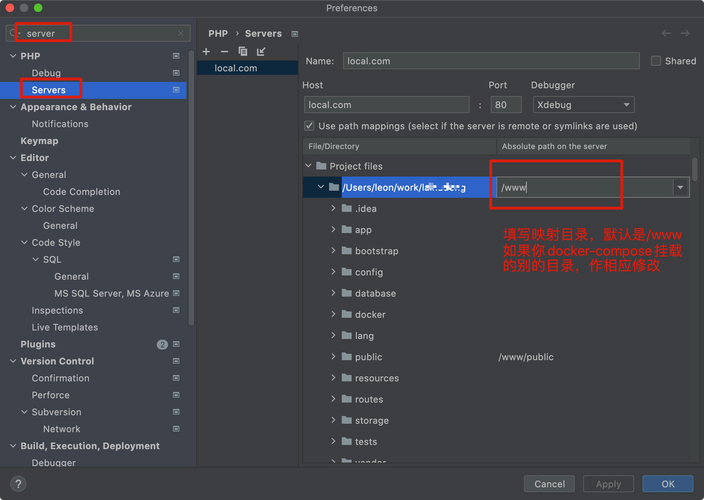The image size is (704, 500).
Task: Click folder icon of storage directory
Action: [346, 420]
